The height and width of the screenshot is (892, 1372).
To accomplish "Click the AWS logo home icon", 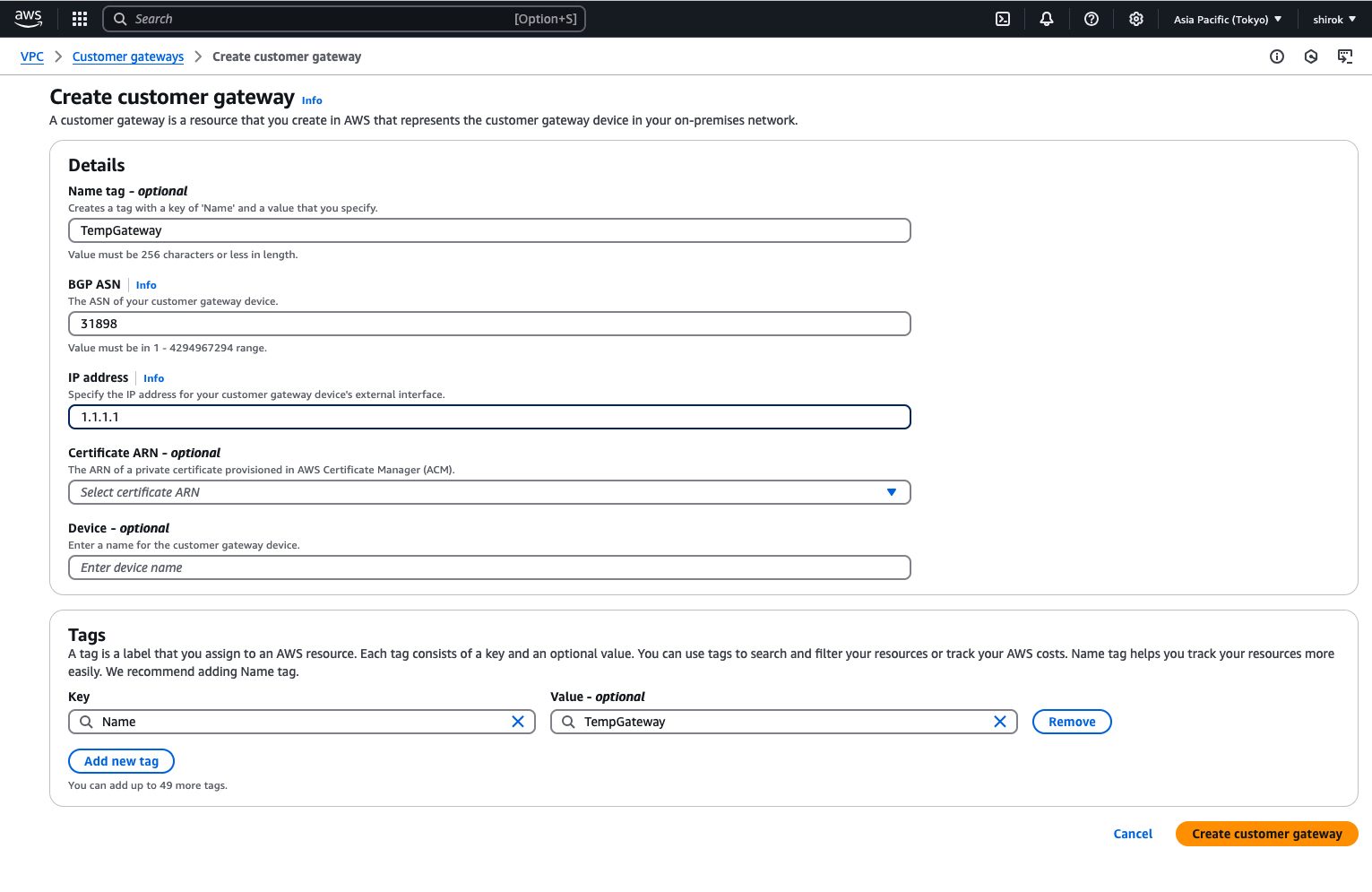I will click(x=29, y=18).
